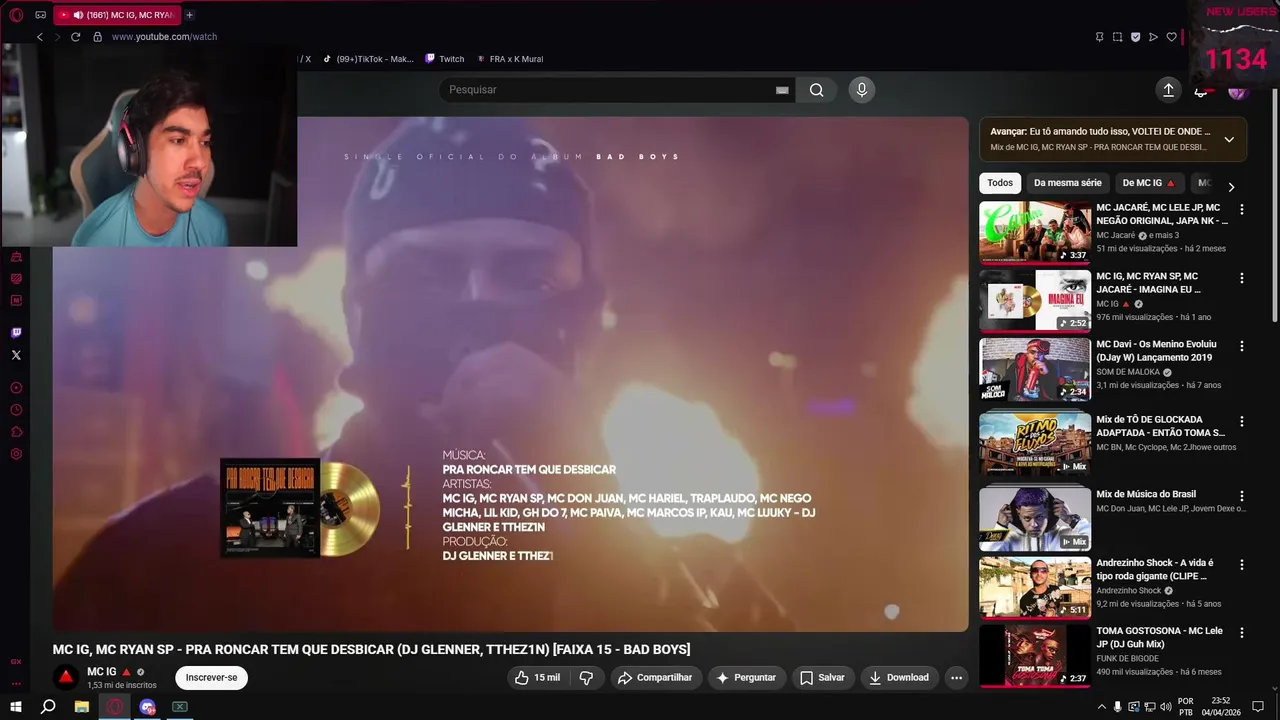
Task: Open extensions cube in sidebar
Action: click(16, 432)
